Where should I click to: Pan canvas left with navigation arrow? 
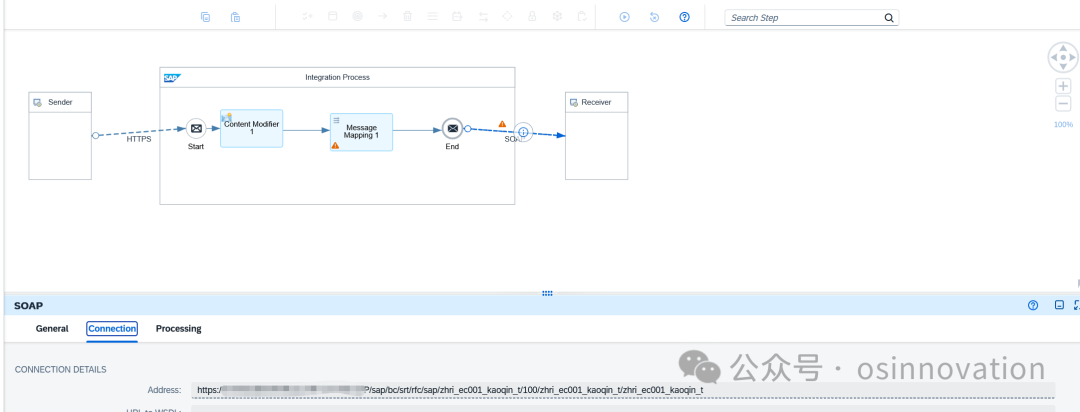point(1054,57)
